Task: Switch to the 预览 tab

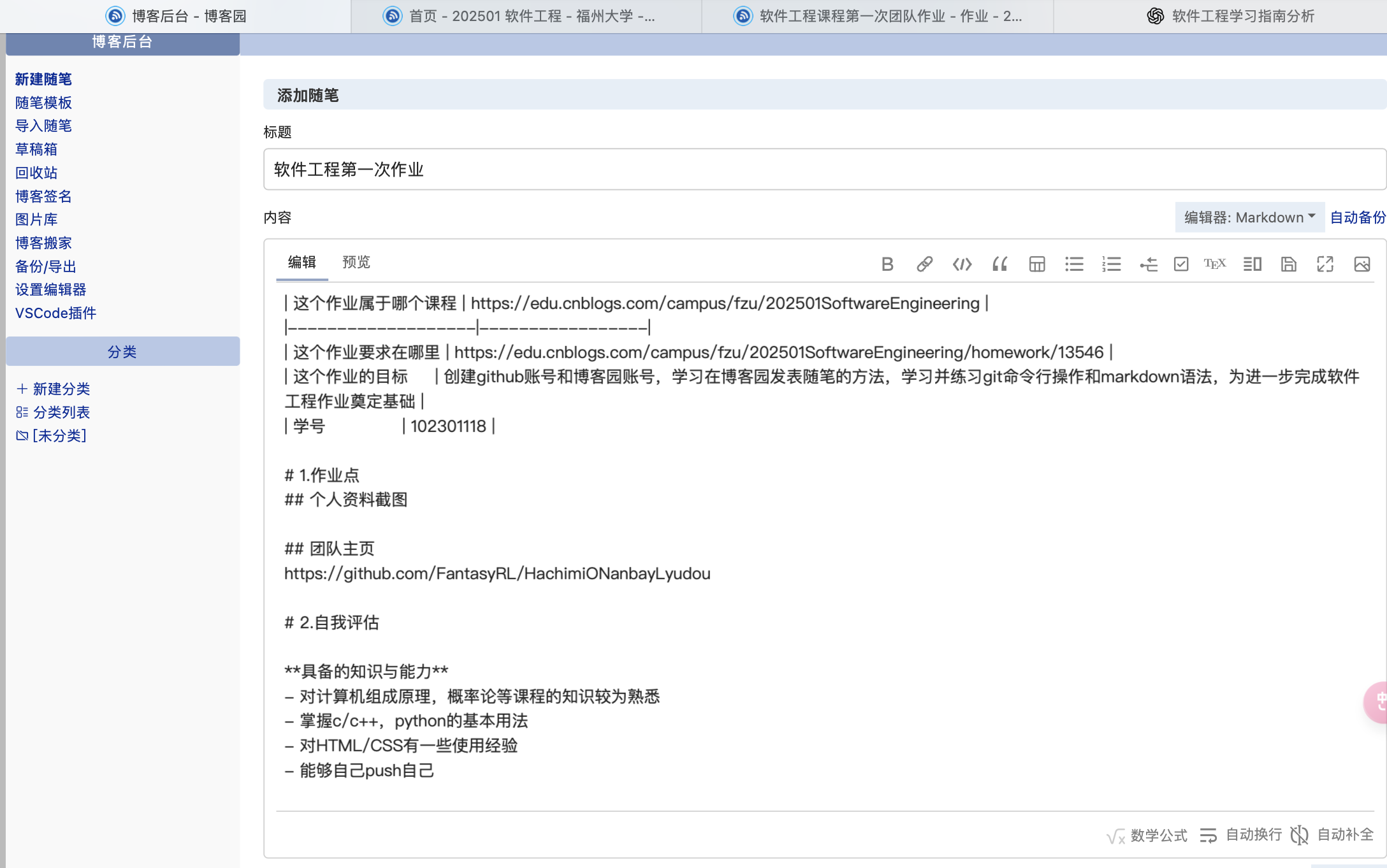Action: 356,262
